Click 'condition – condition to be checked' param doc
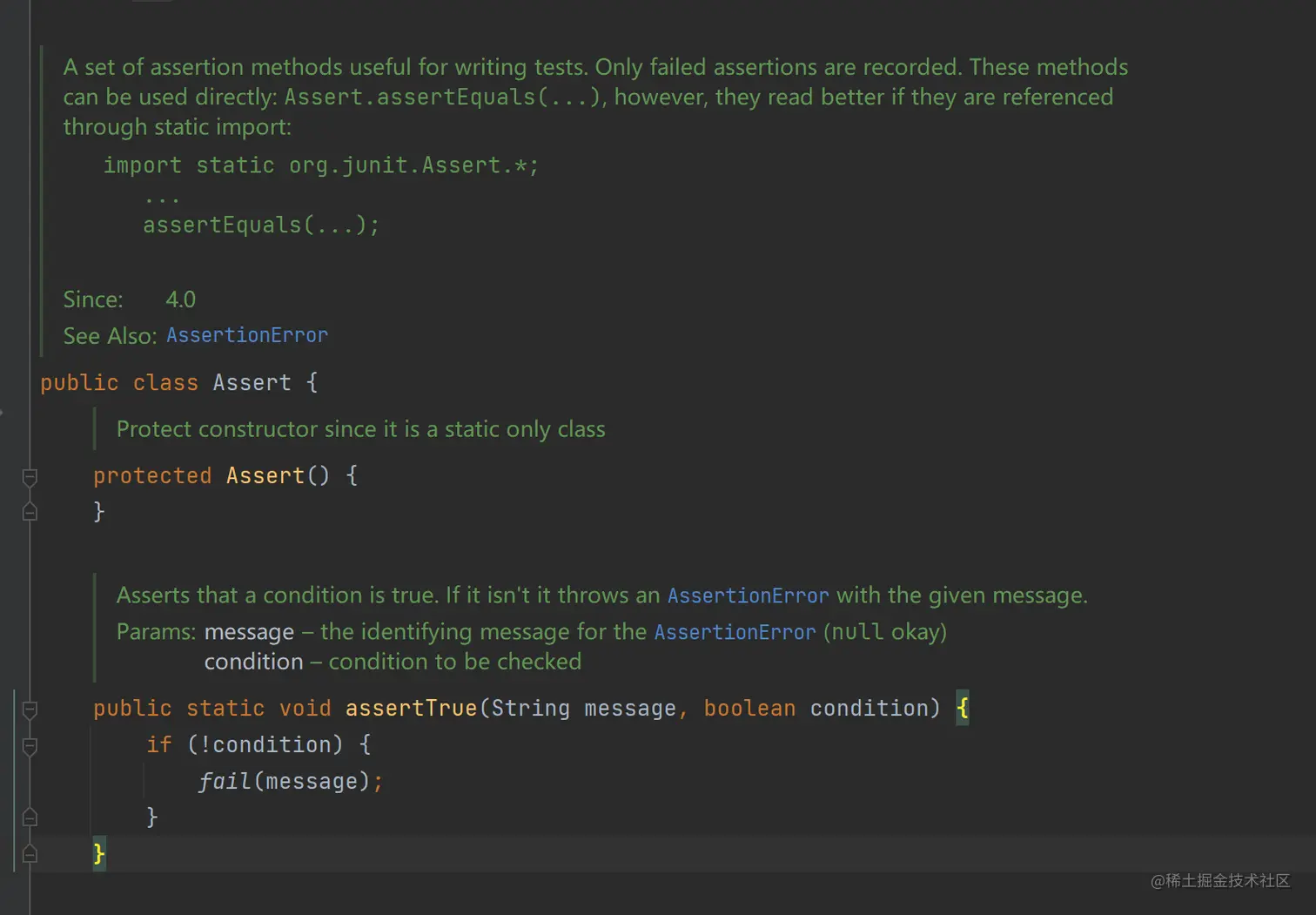The height and width of the screenshot is (915, 1316). pyautogui.click(x=393, y=662)
